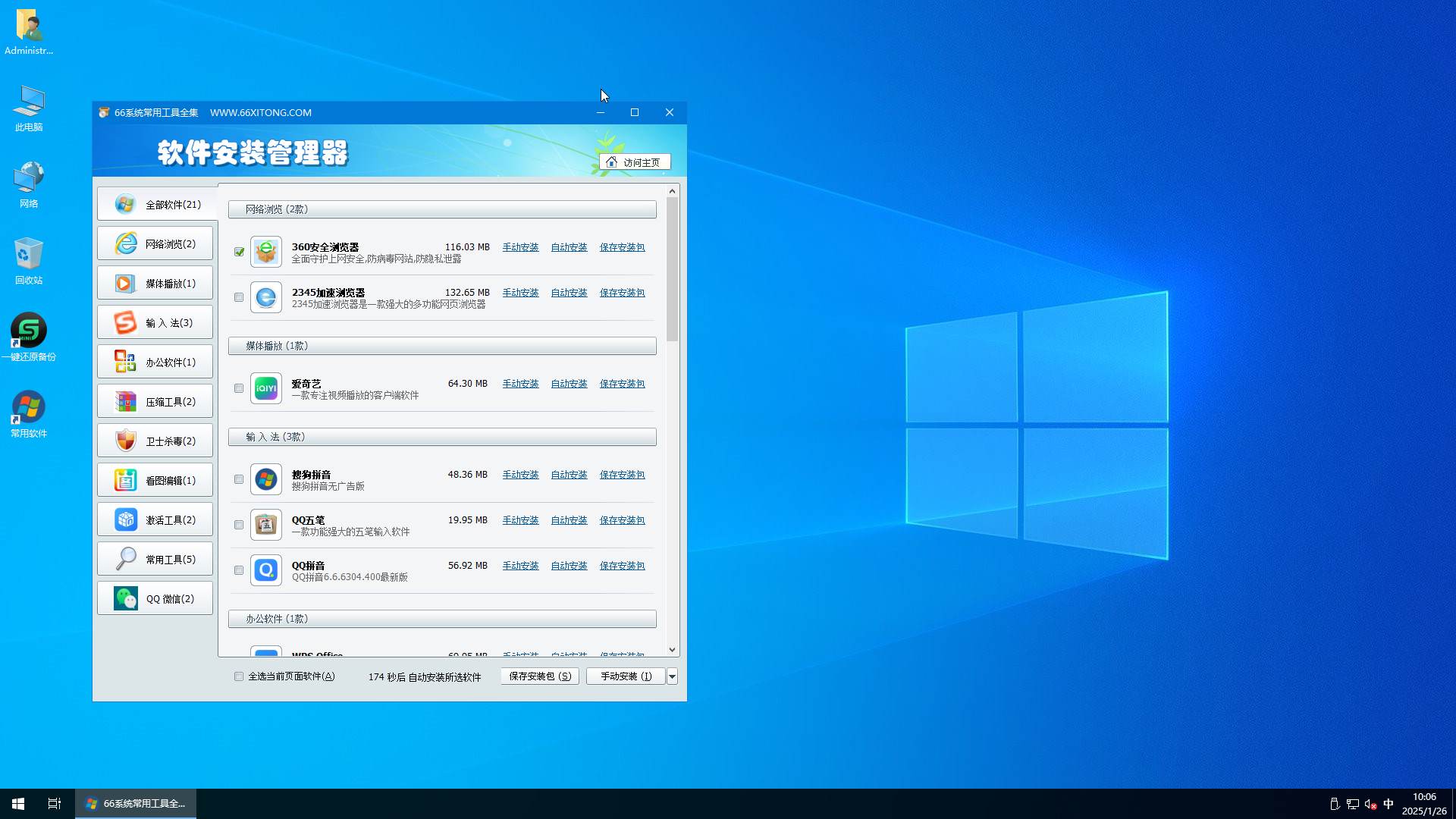The width and height of the screenshot is (1456, 819).
Task: Click 自动安装 link for 2345加速浏览器
Action: coord(569,293)
